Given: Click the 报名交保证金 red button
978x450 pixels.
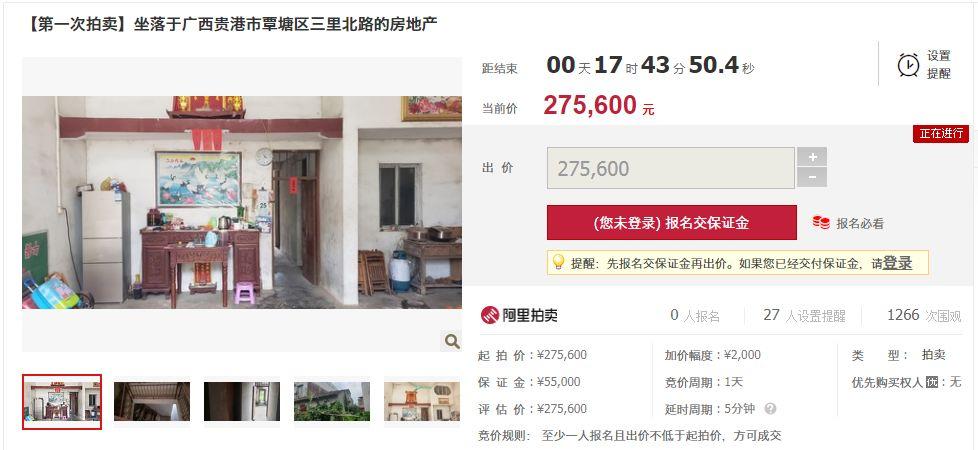Looking at the screenshot, I should tap(672, 223).
